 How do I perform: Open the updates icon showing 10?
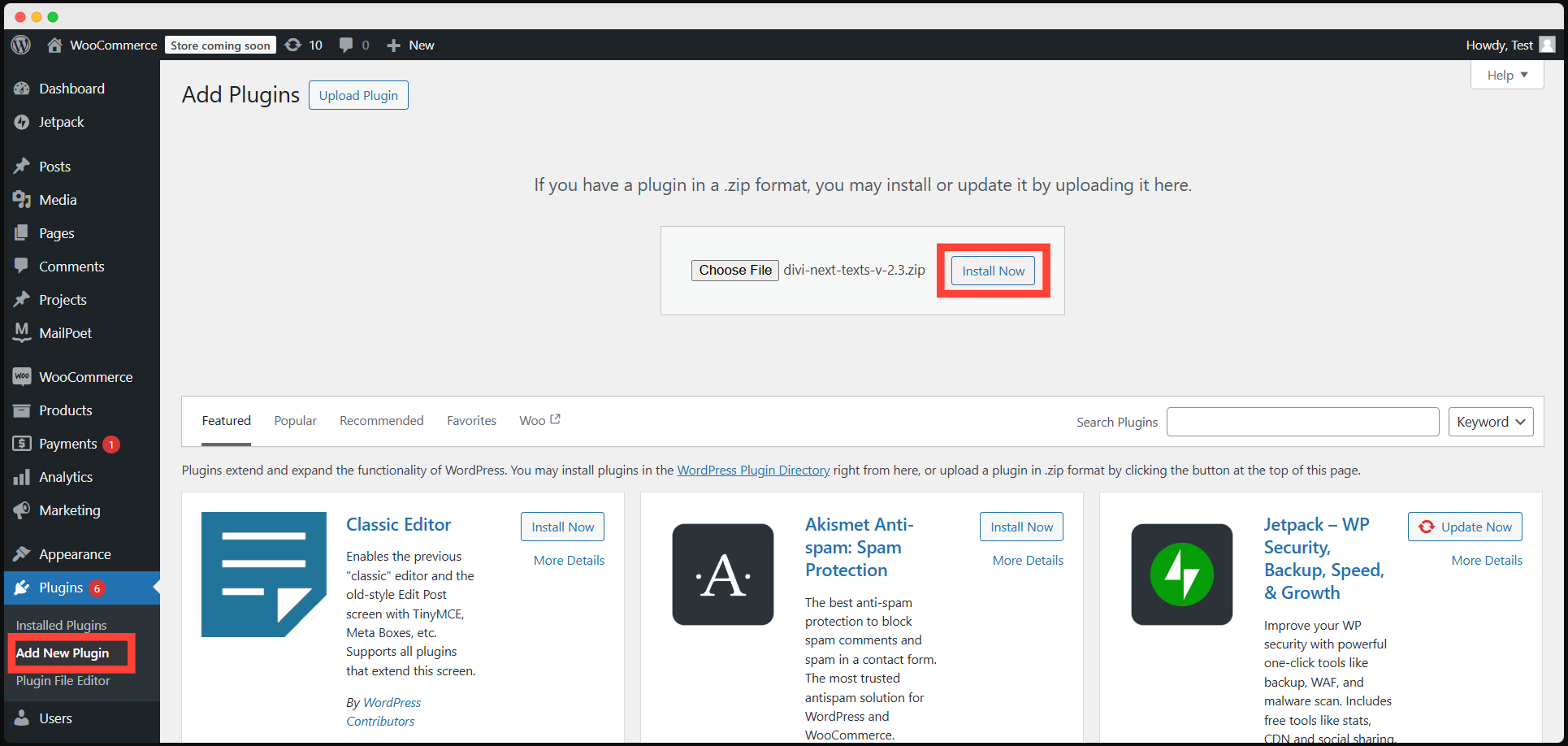(x=293, y=45)
